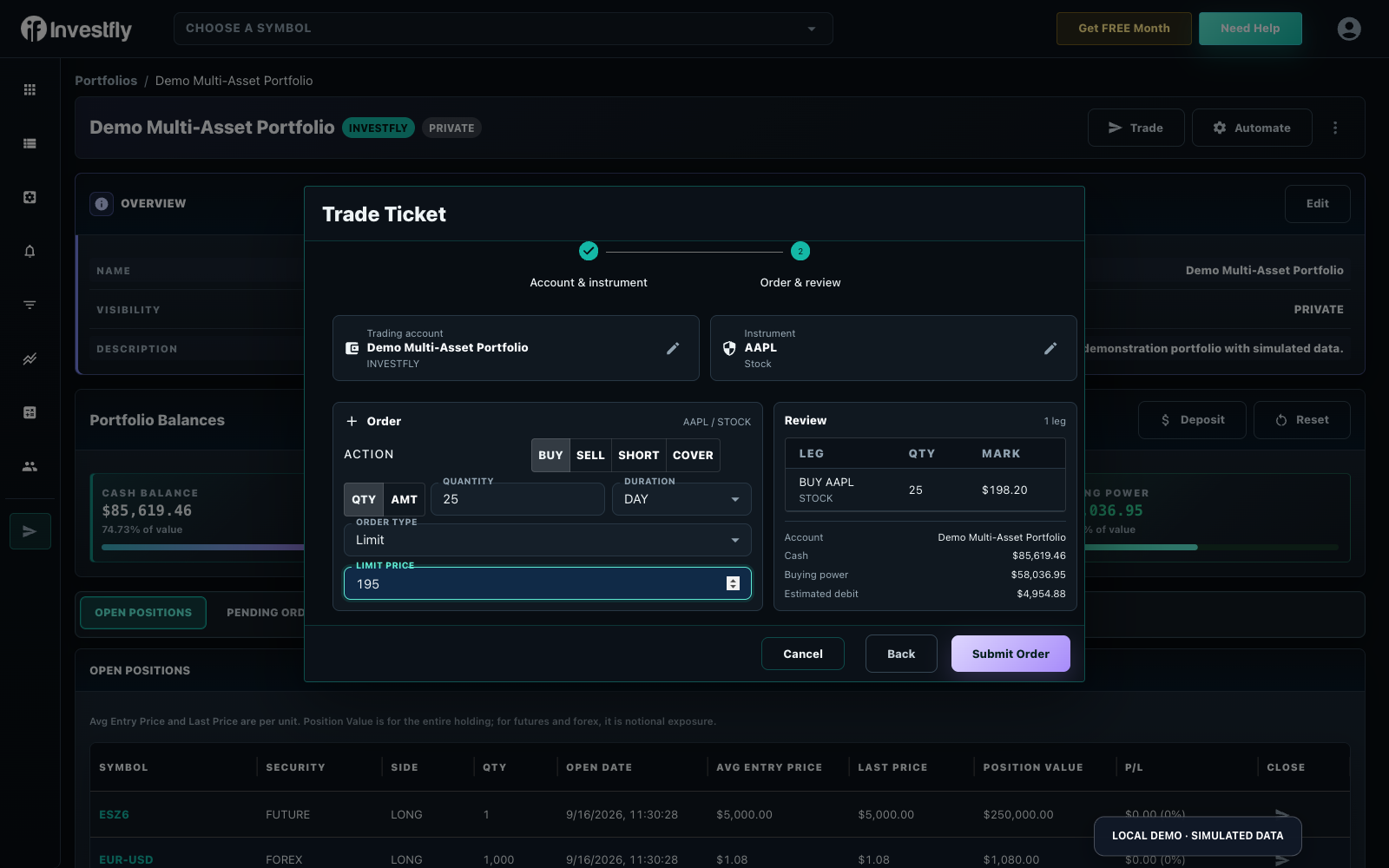The width and height of the screenshot is (1389, 868).
Task: Select the SHORT action
Action: point(639,455)
